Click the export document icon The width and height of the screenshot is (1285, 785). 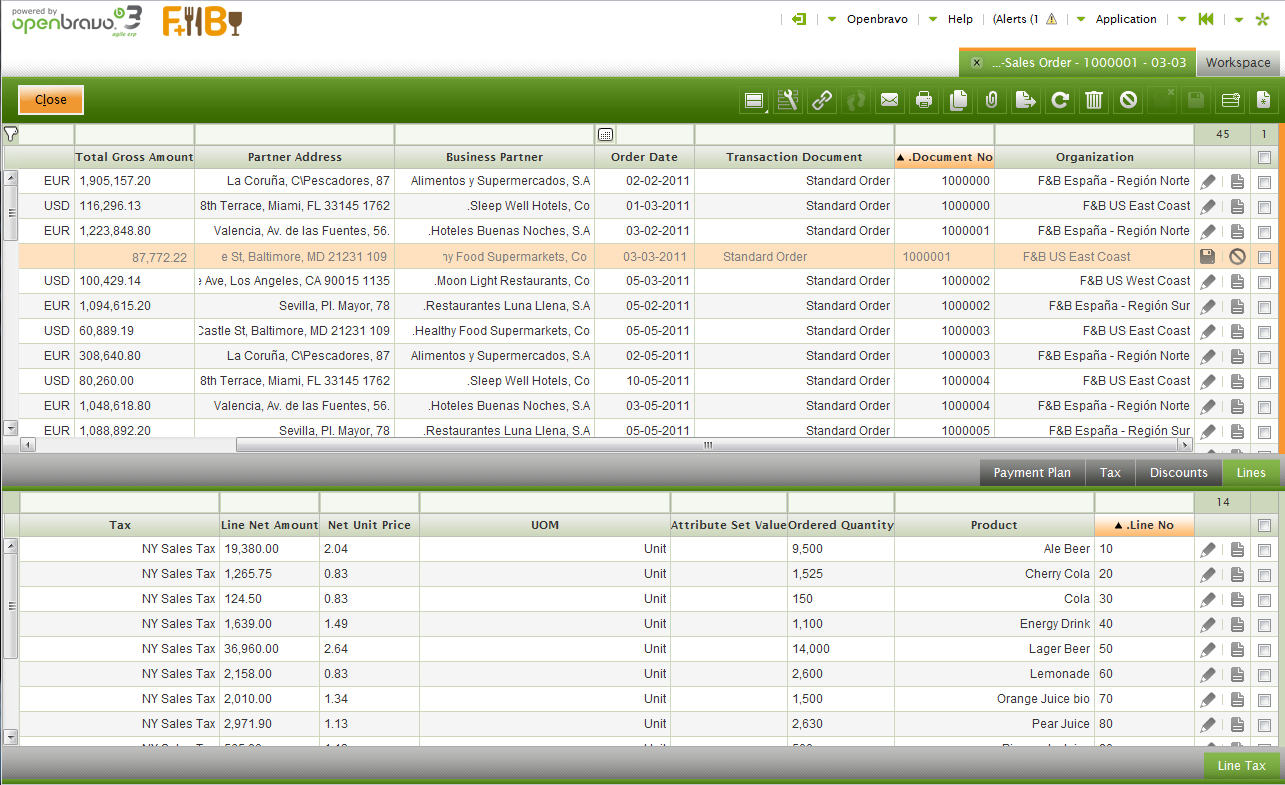(1025, 100)
